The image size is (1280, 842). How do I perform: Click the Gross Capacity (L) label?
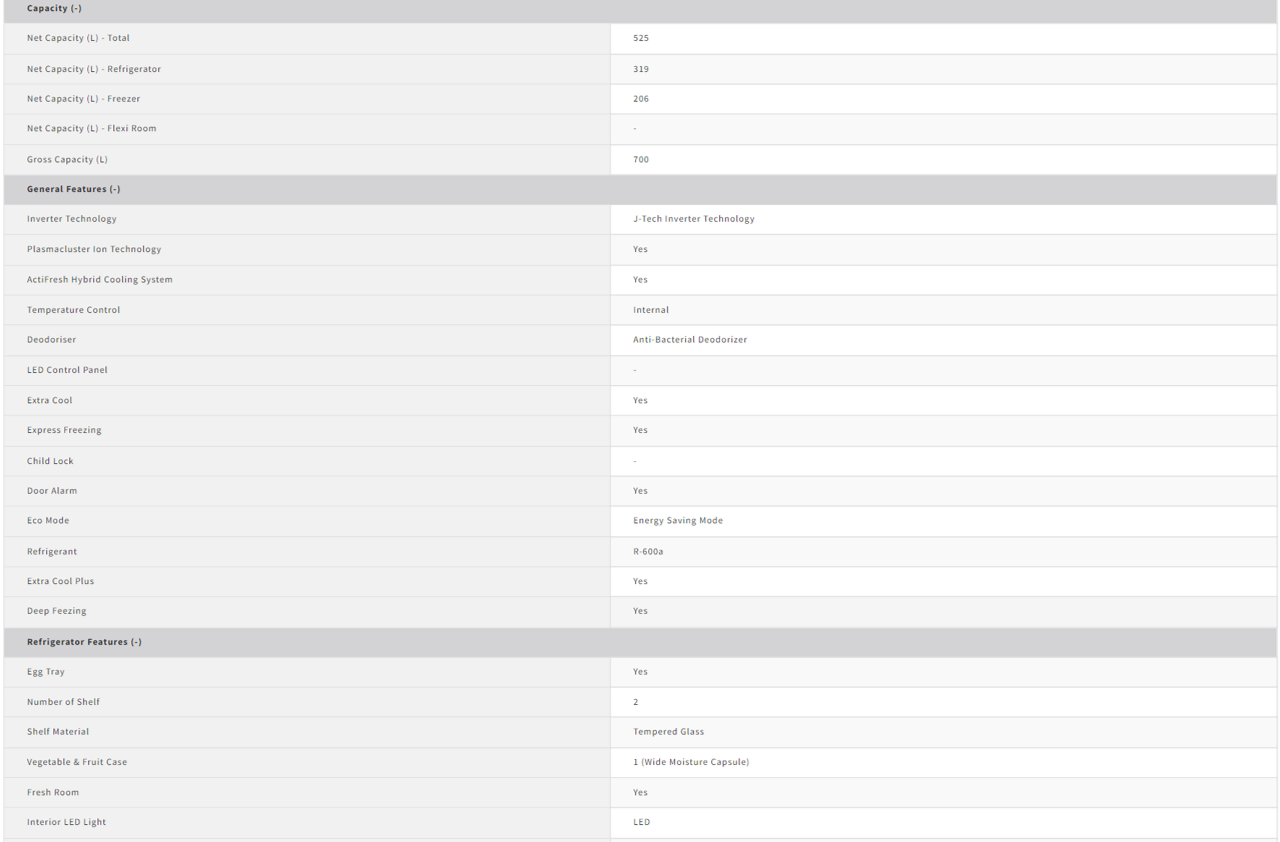coord(67,159)
